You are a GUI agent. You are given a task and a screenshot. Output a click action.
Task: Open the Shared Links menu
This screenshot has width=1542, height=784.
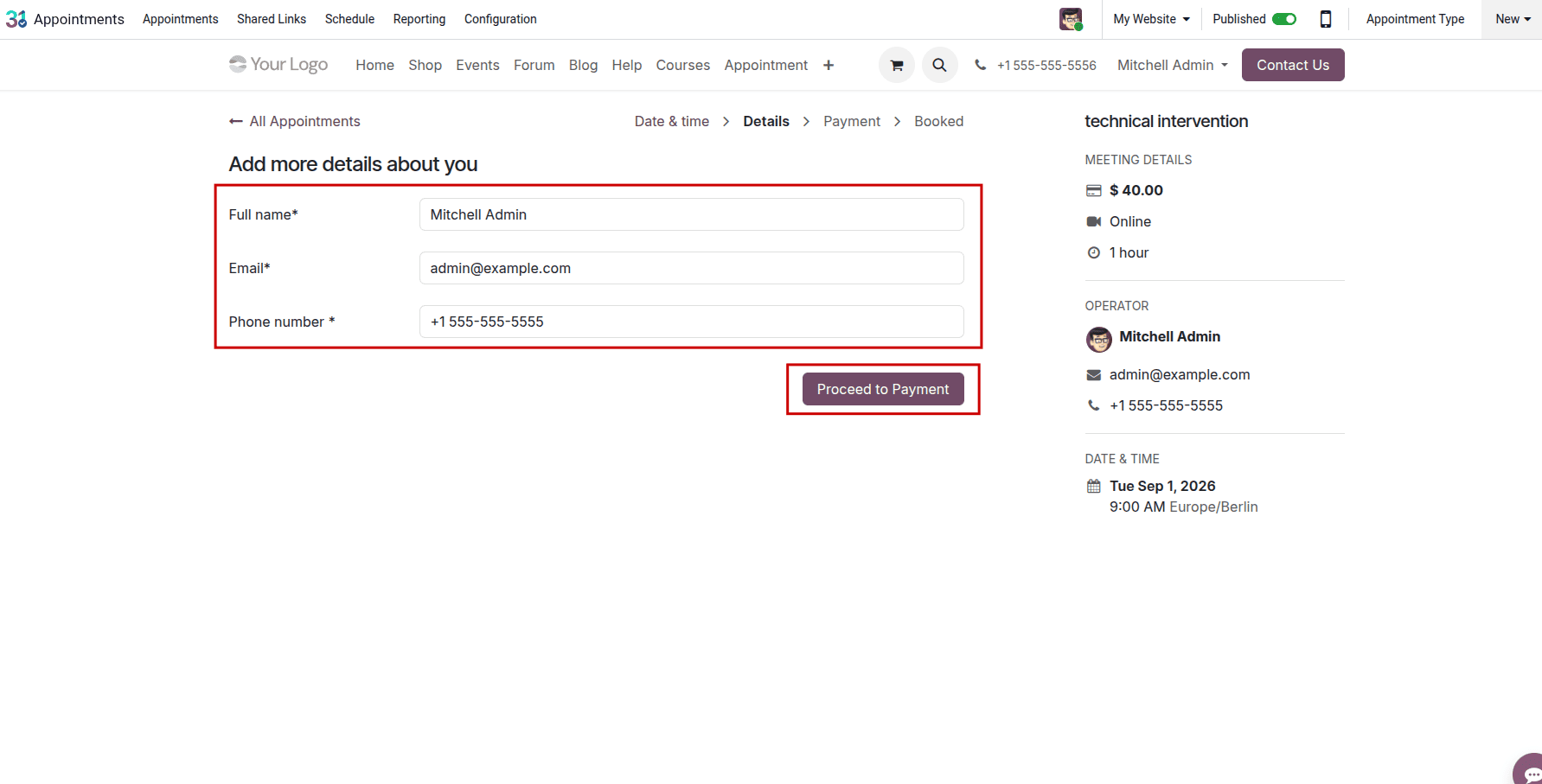coord(272,19)
